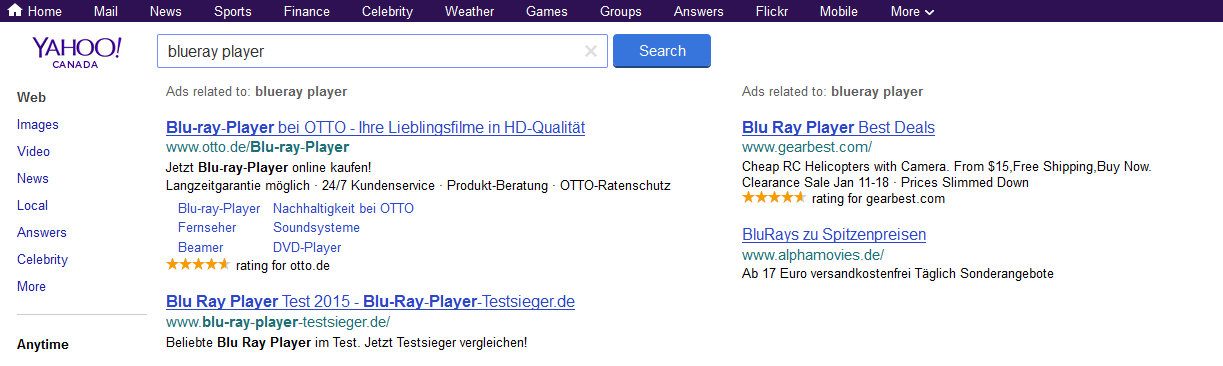Open the DVD-Player sitelink
1223x366 pixels.
pos(307,247)
